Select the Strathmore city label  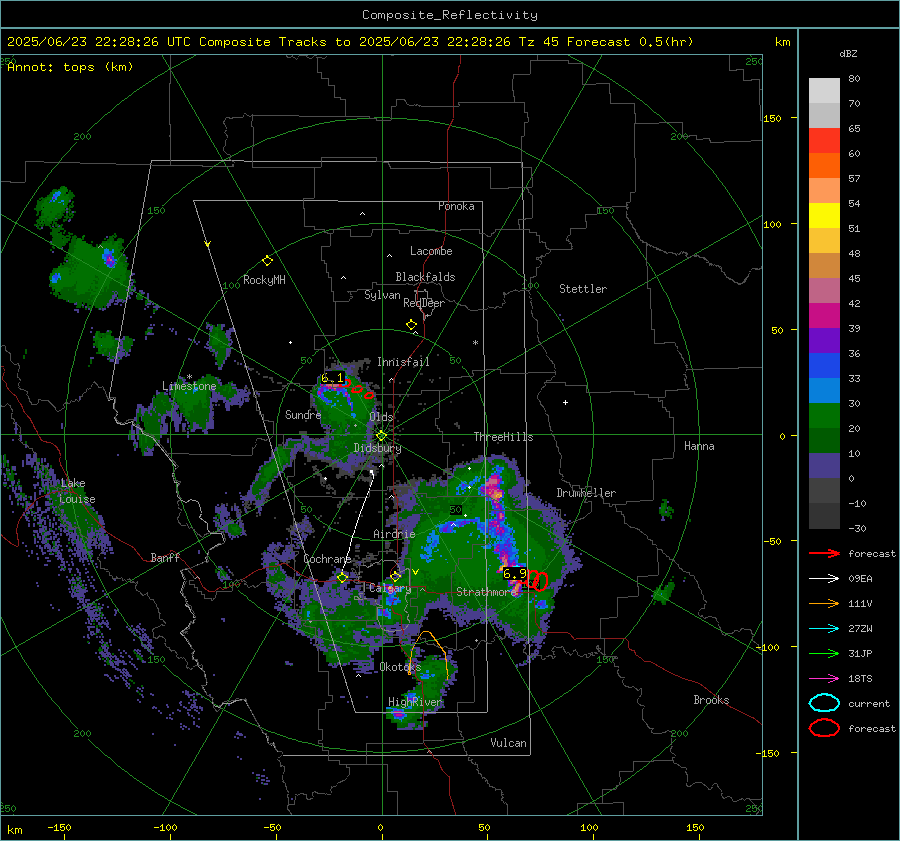[x=486, y=592]
